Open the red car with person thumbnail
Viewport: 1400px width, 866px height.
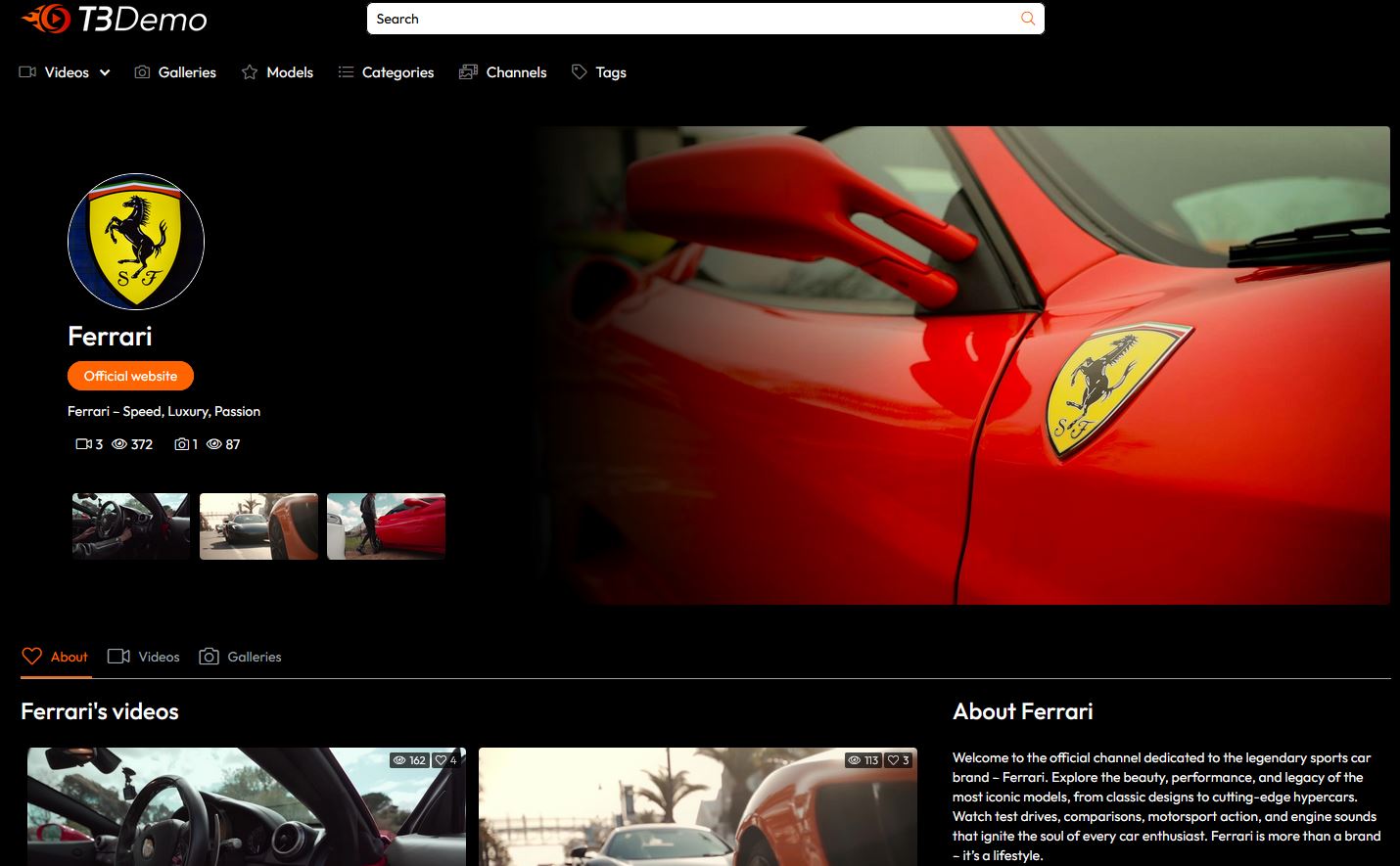386,526
